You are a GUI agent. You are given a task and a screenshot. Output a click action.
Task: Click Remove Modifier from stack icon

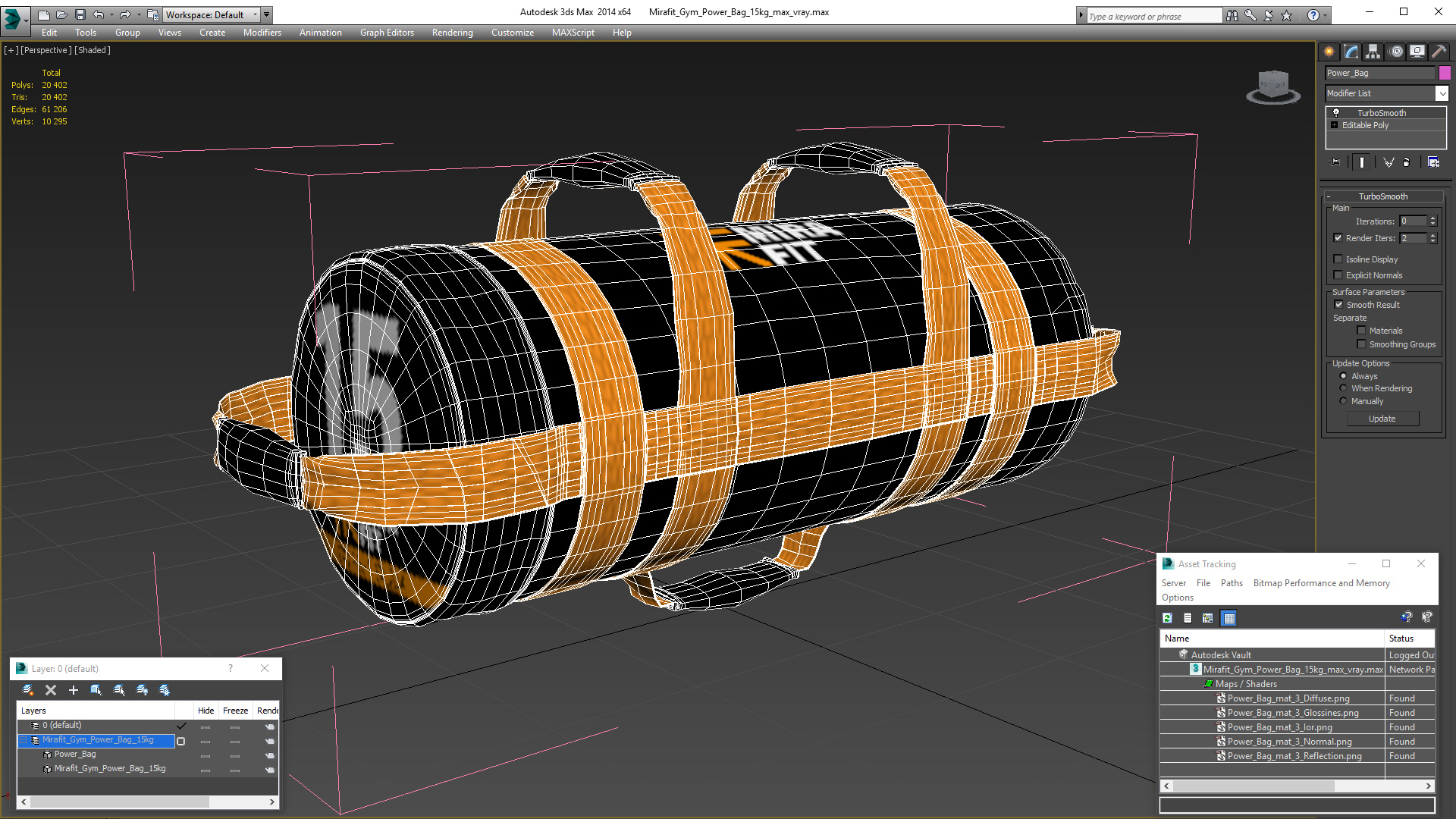pos(1407,162)
